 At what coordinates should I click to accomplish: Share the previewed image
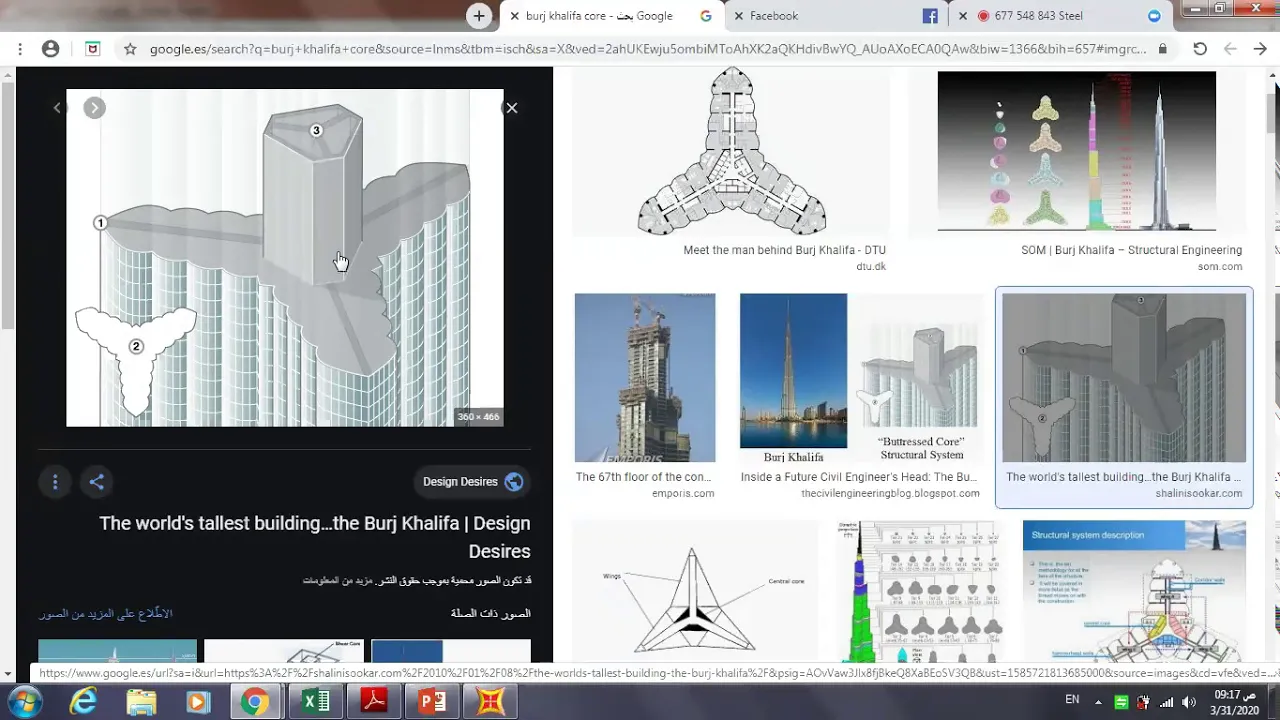pos(97,482)
